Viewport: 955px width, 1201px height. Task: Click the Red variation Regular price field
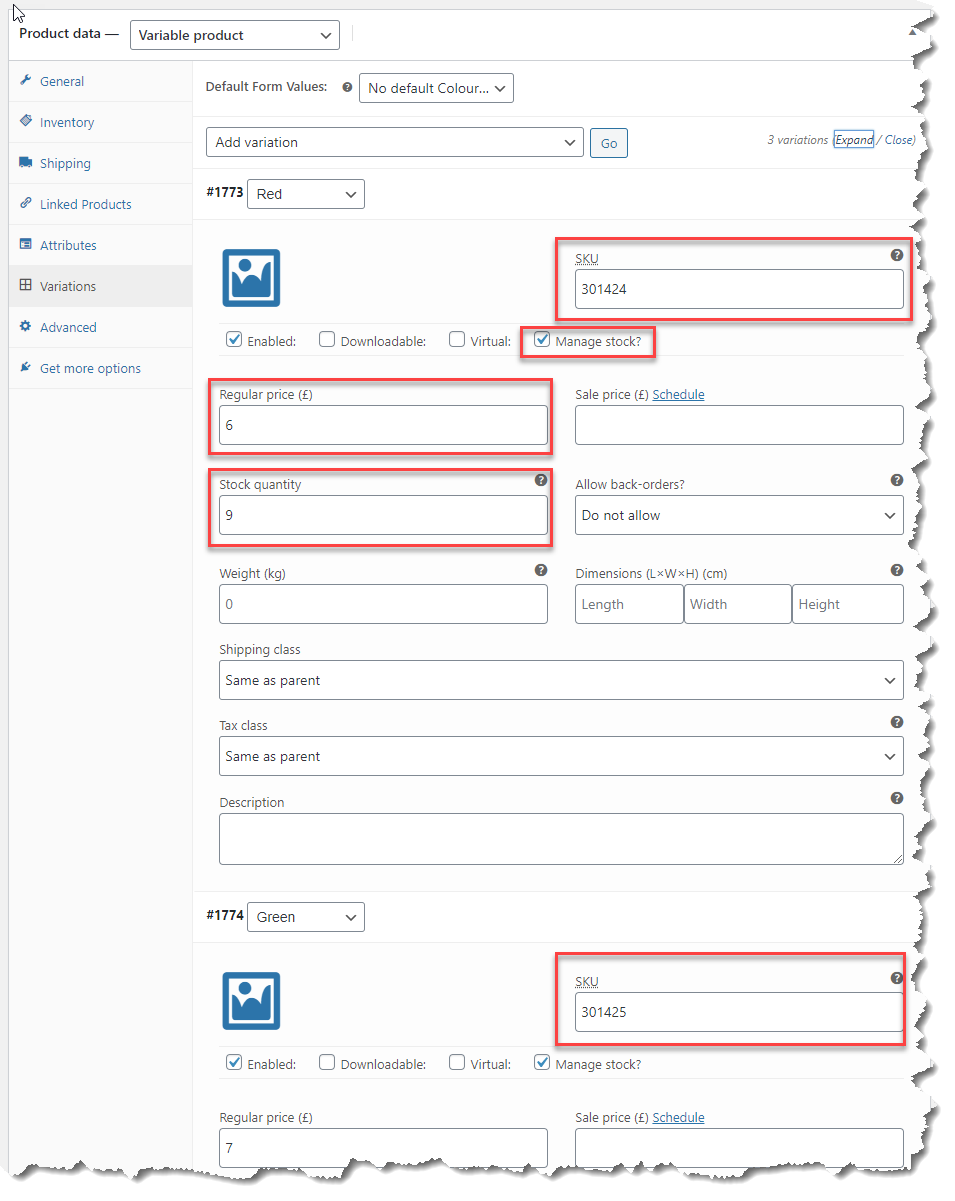pos(383,425)
